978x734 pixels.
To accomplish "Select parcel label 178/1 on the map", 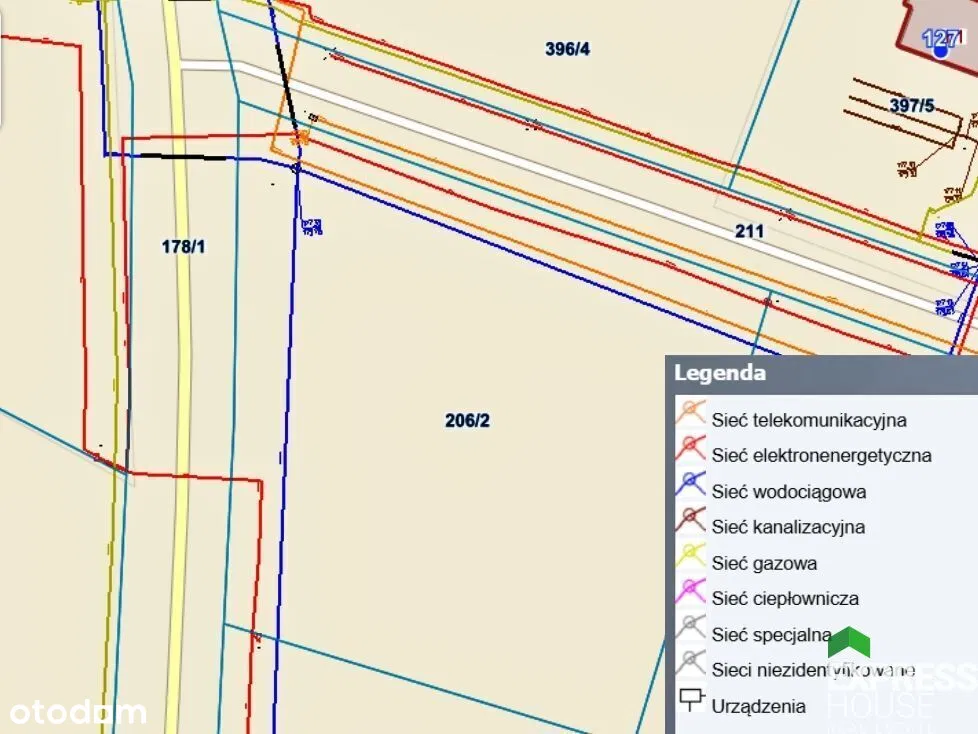I will (183, 246).
